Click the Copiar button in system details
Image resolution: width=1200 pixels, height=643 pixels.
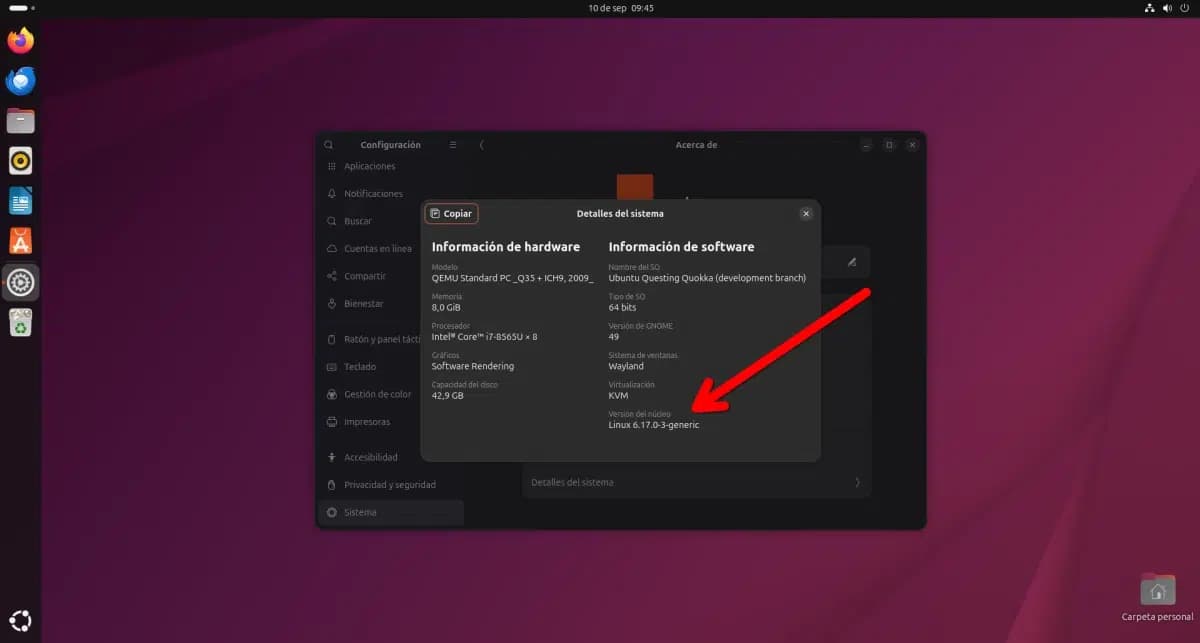click(x=451, y=213)
